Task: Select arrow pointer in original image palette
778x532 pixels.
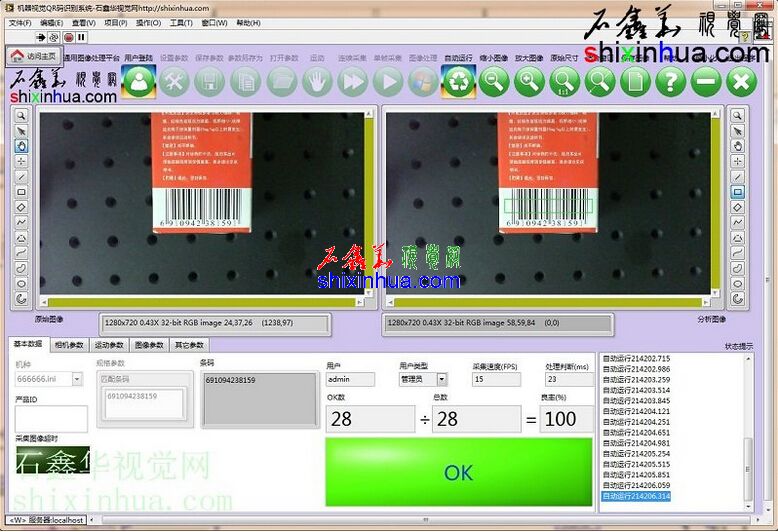Action: click(21, 131)
